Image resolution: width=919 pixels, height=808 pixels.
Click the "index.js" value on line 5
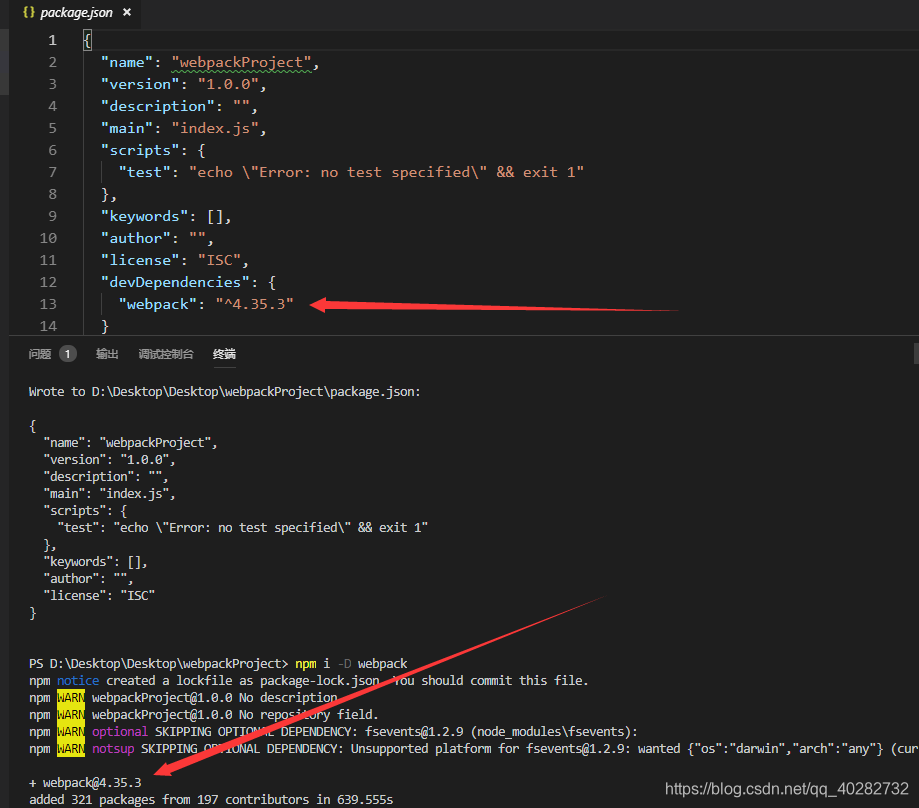click(x=215, y=128)
